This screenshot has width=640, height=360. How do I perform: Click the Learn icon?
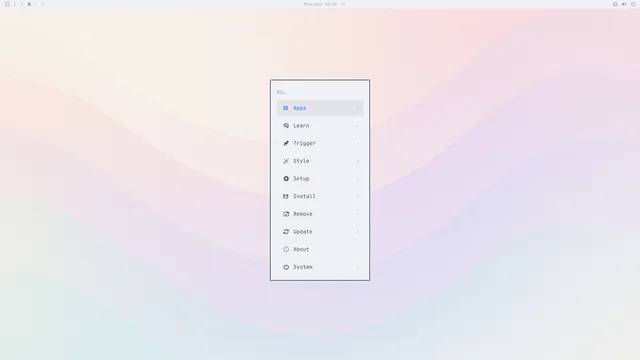[286, 126]
